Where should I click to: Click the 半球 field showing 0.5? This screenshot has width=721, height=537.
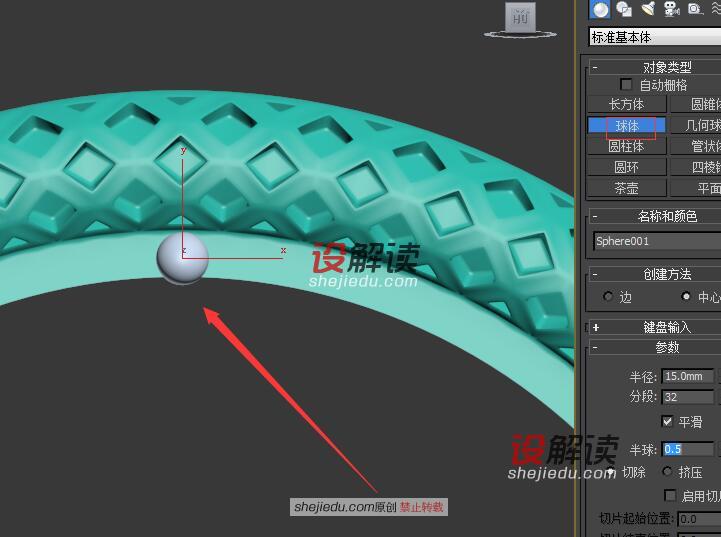687,449
